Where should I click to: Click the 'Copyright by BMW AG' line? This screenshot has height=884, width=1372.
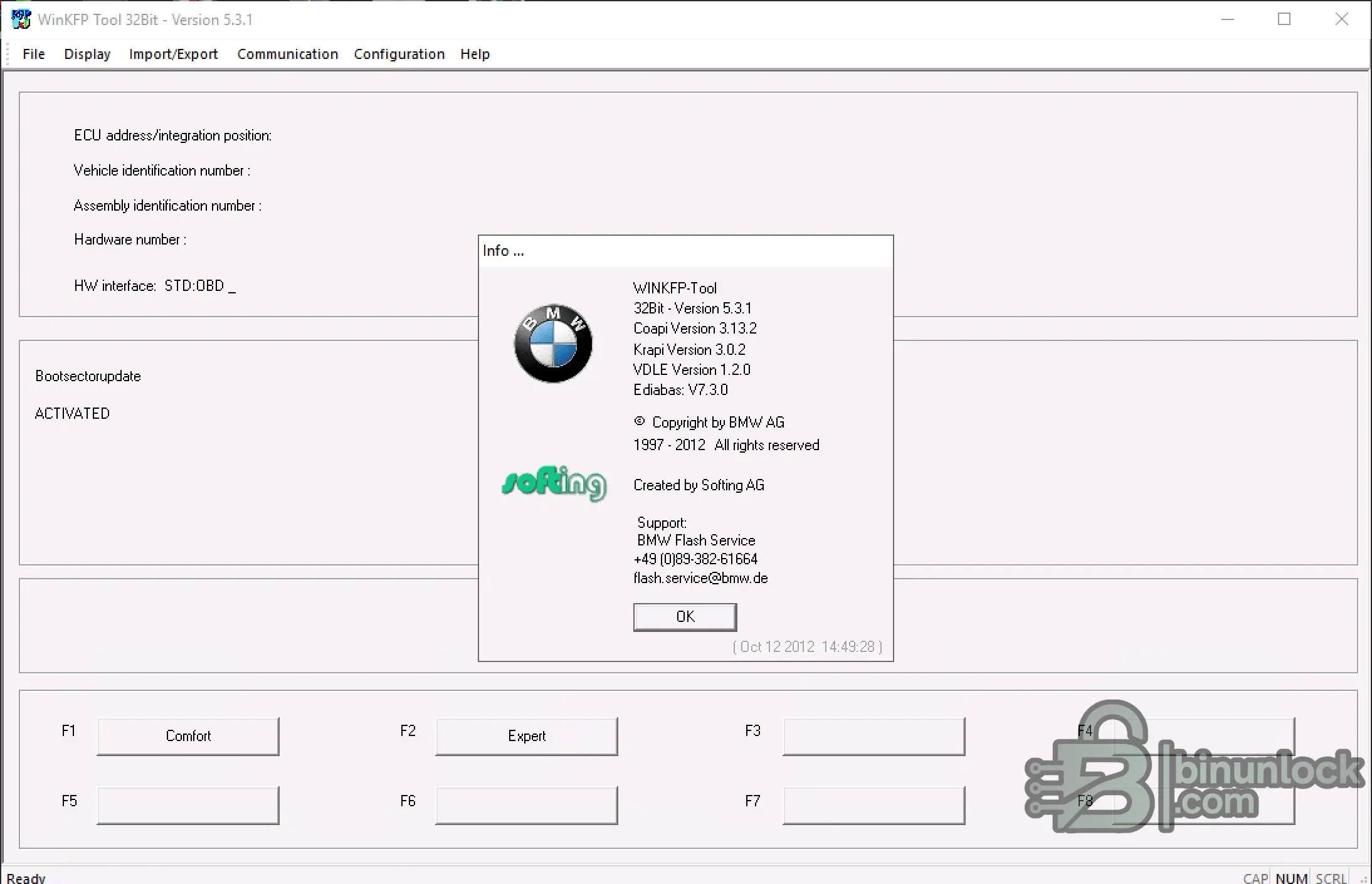point(709,423)
